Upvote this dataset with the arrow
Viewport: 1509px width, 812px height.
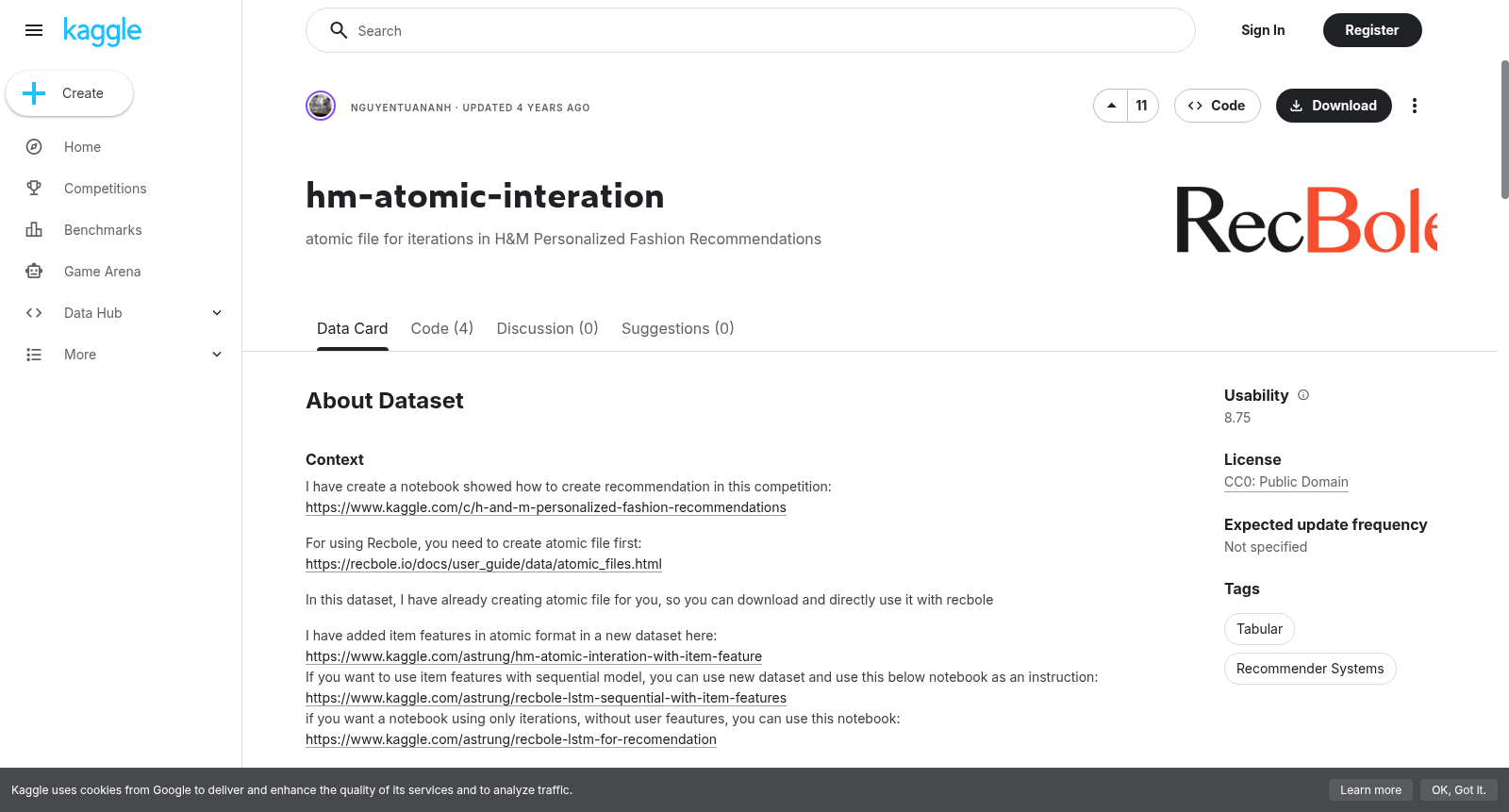point(1111,106)
